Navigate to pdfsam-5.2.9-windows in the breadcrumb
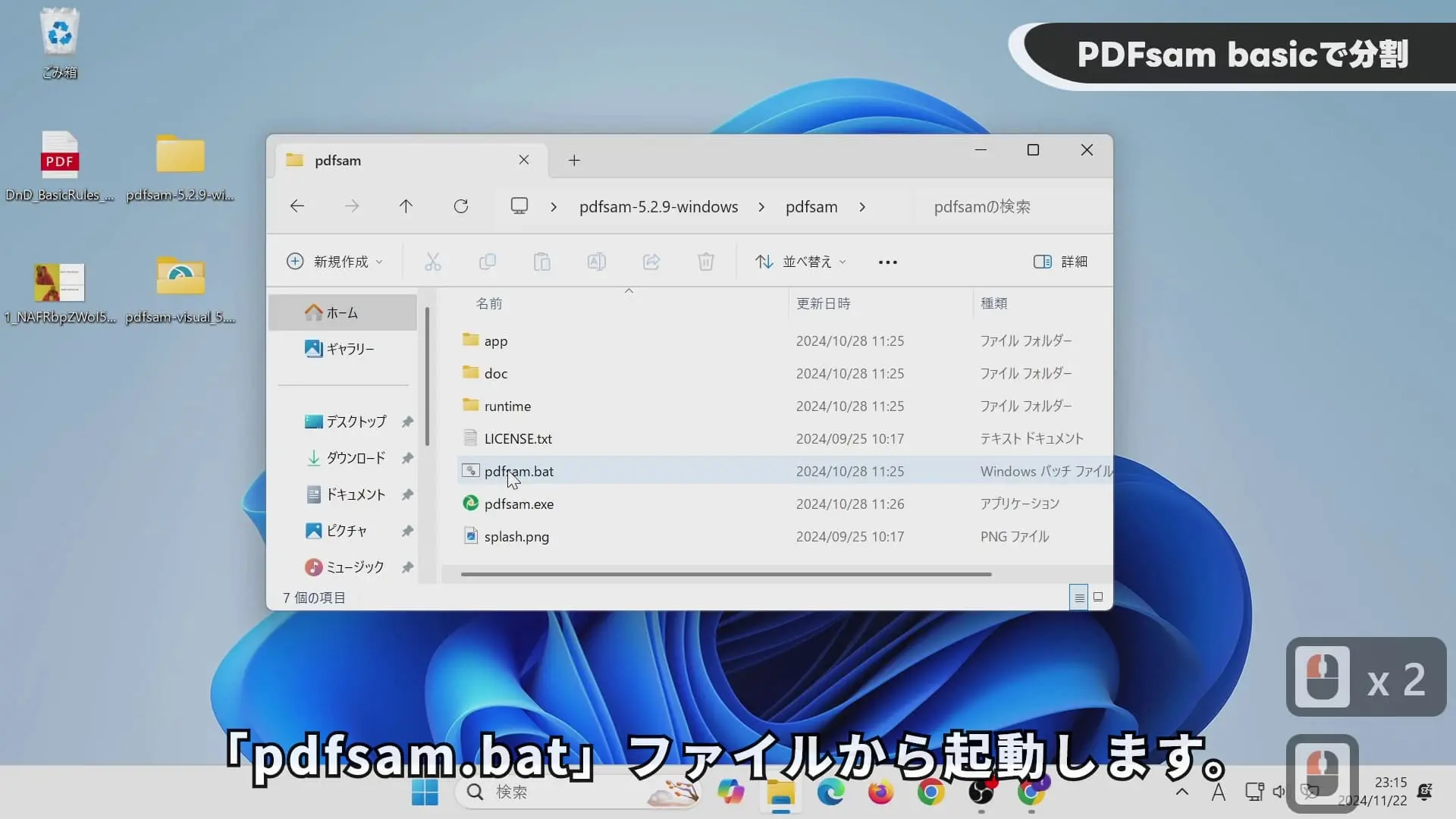The image size is (1456, 819). click(x=658, y=206)
